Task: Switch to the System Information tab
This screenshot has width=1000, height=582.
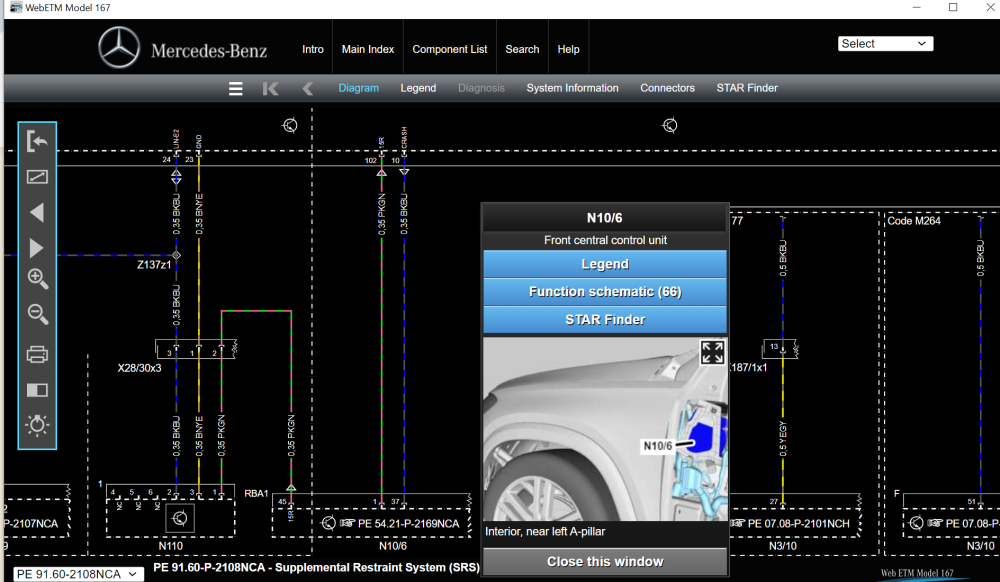Action: [x=573, y=88]
